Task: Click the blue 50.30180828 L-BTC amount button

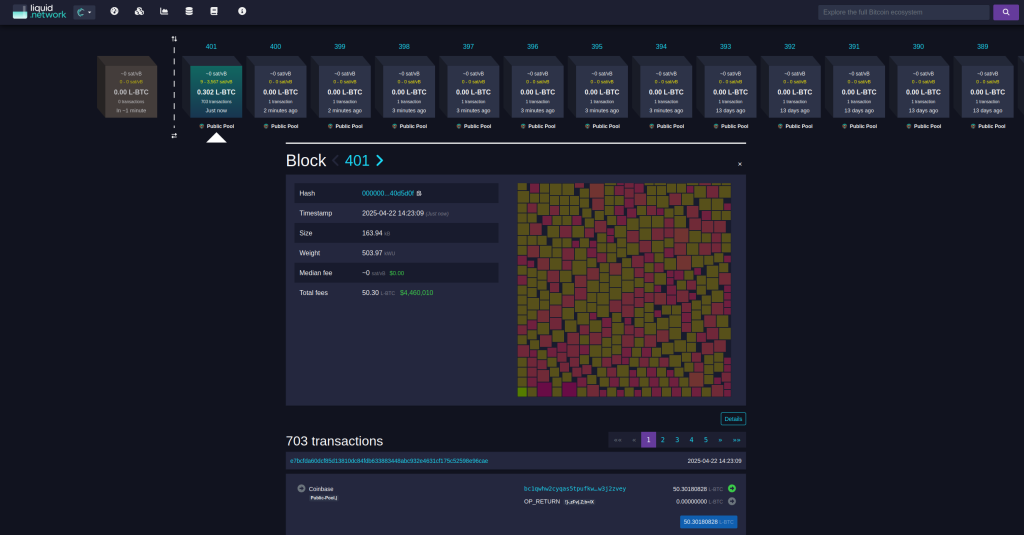Action: pyautogui.click(x=709, y=522)
